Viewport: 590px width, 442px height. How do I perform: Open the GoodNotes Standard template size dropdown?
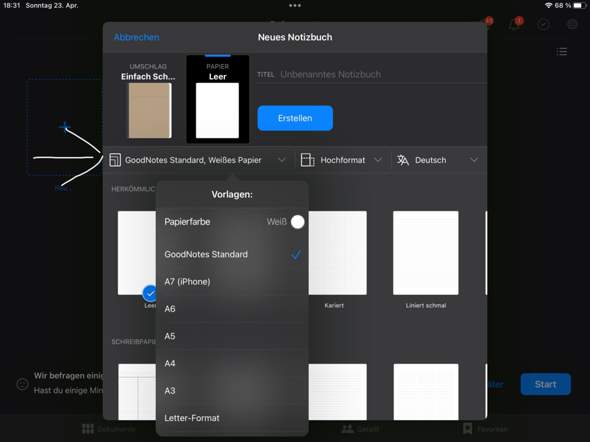click(198, 160)
